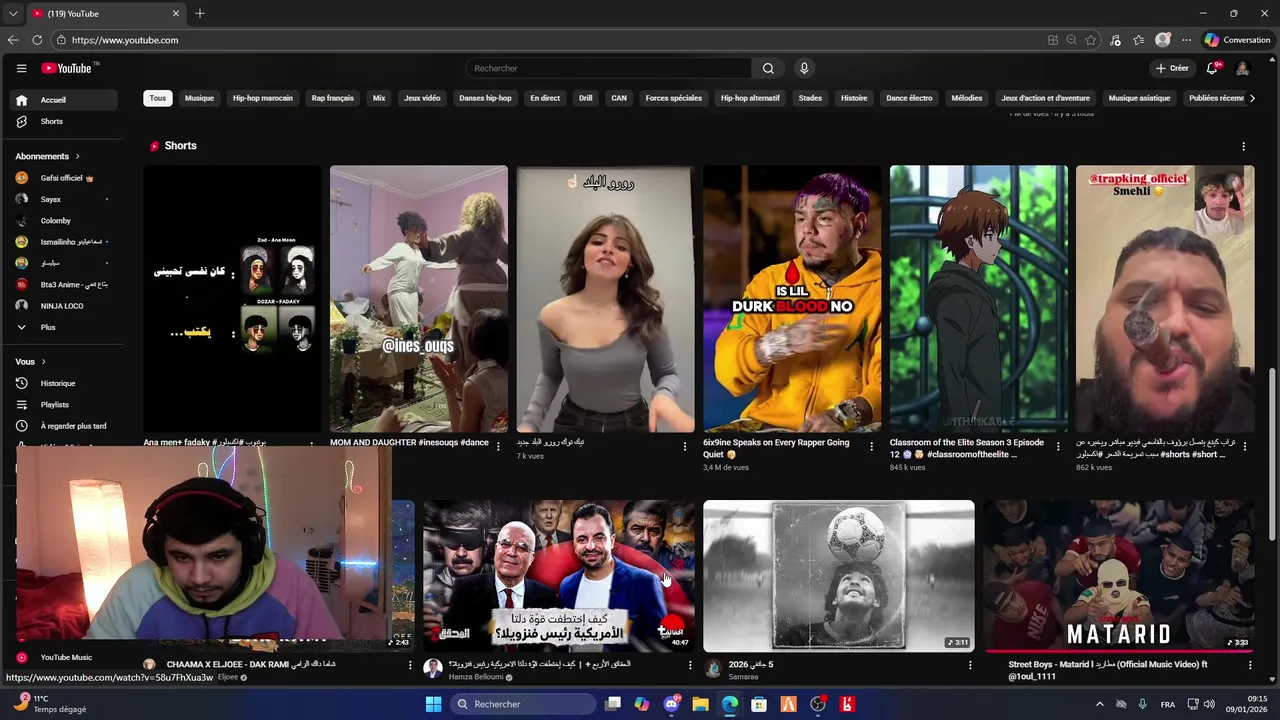The width and height of the screenshot is (1280, 720).
Task: Open options for Classroom of the Elite short
Action: (x=1058, y=446)
